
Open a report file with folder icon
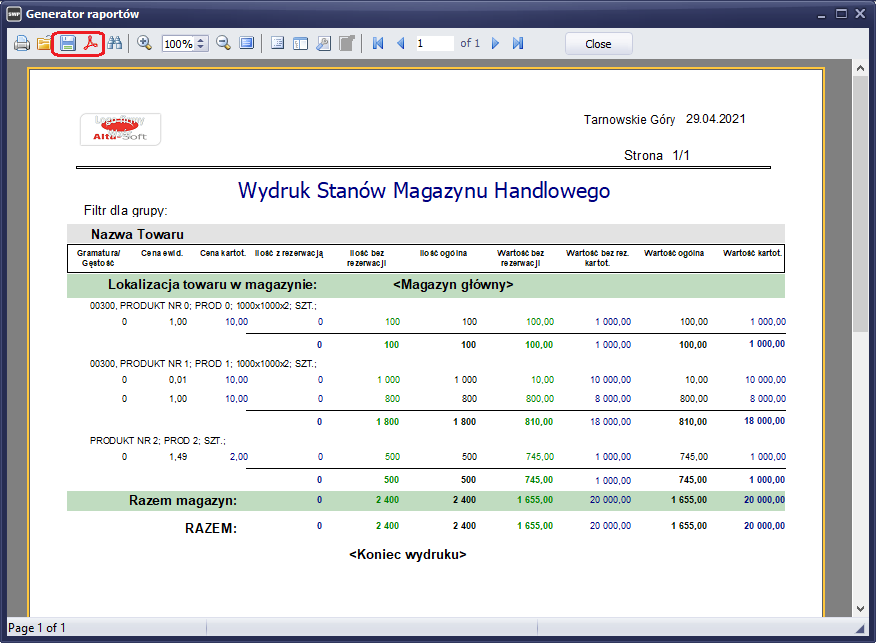pyautogui.click(x=45, y=44)
